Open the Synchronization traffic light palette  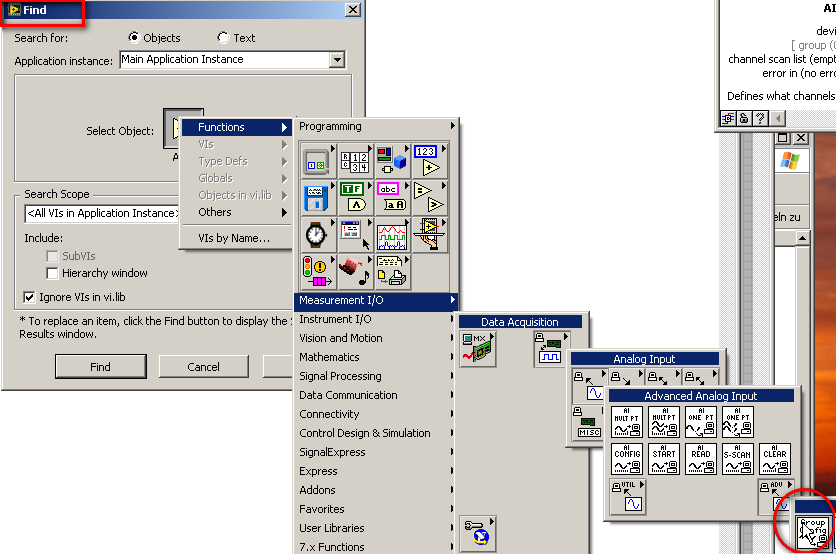point(318,271)
